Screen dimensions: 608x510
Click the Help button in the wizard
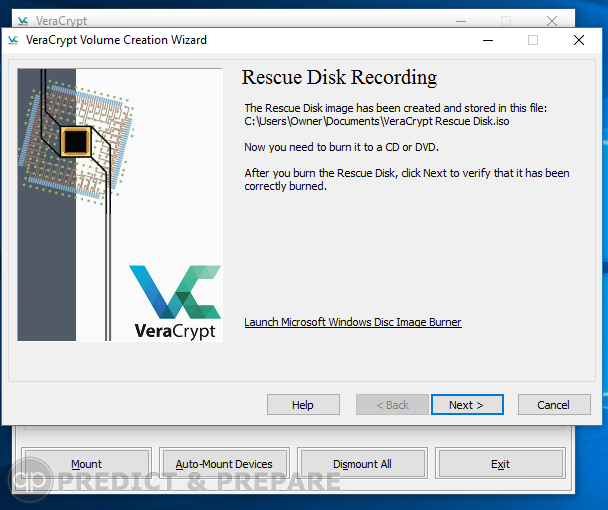click(x=303, y=405)
